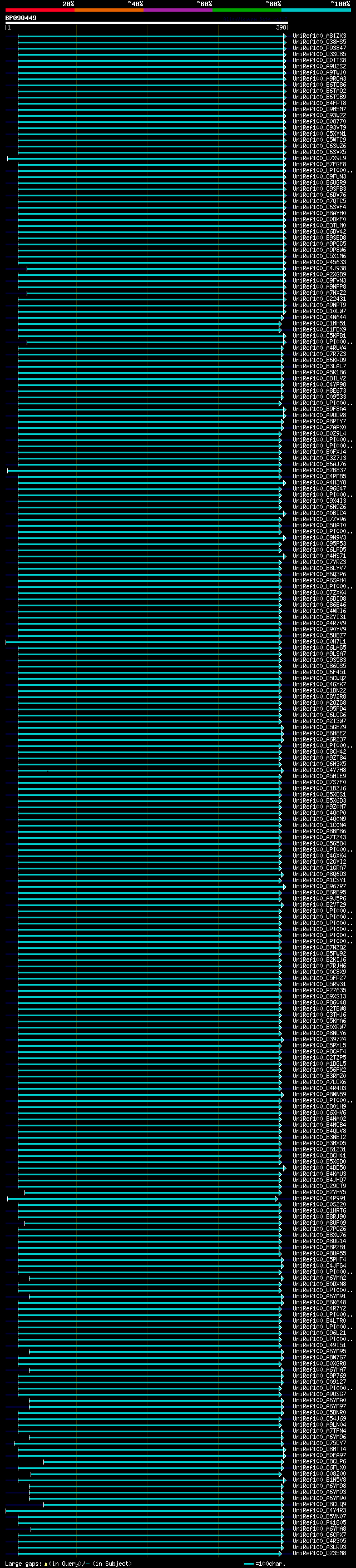Choose hit UniRef100_C4J938

point(319,269)
